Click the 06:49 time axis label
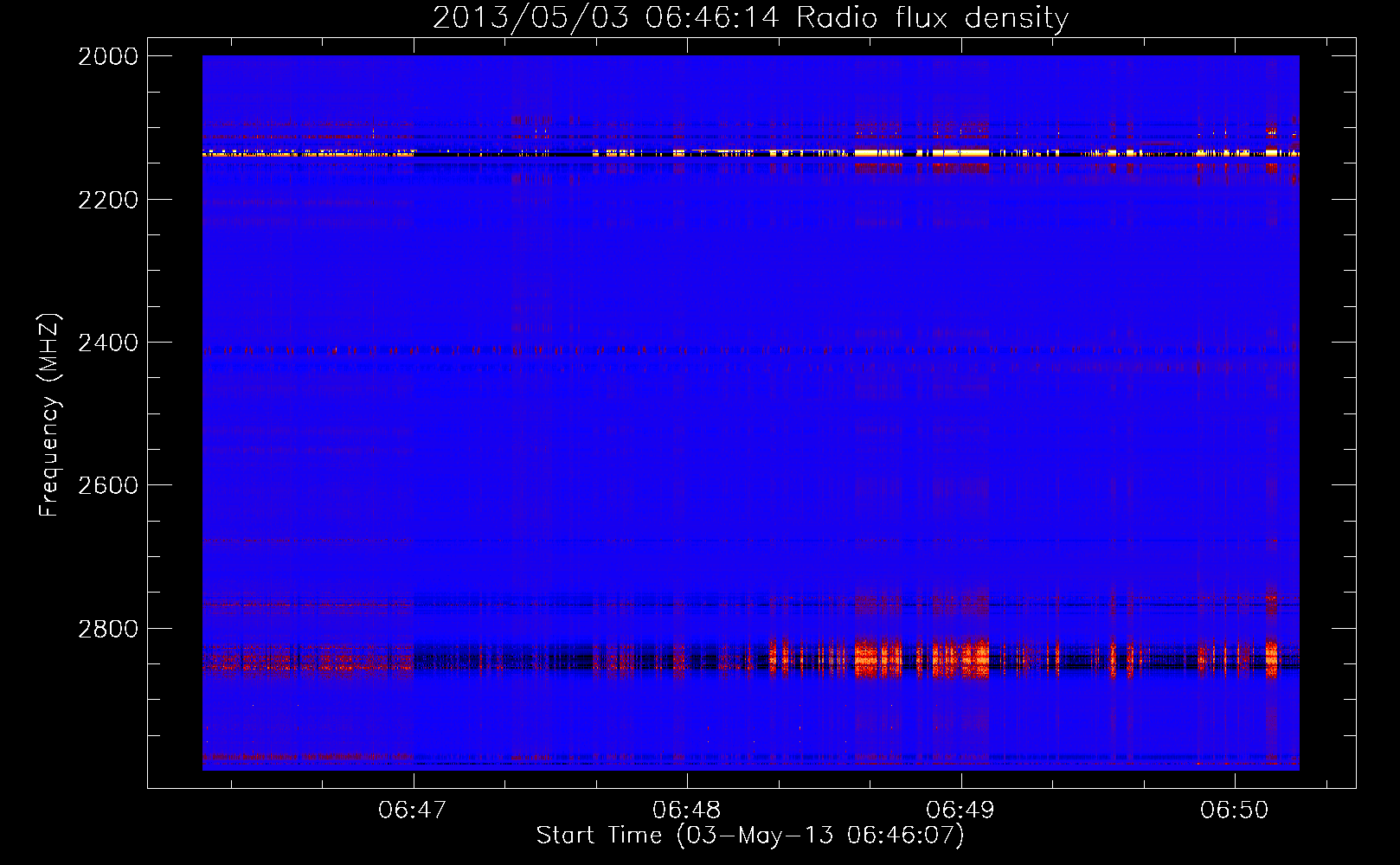 coord(960,810)
